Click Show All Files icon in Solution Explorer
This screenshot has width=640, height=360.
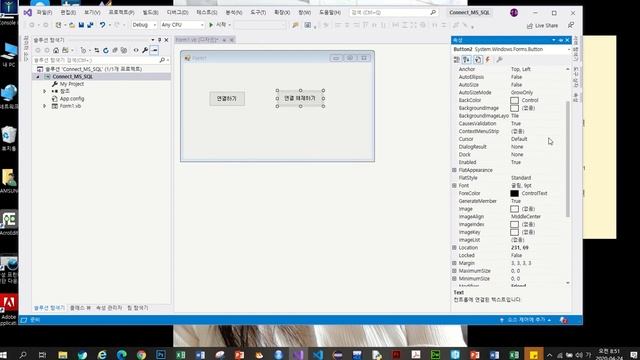pos(124,50)
